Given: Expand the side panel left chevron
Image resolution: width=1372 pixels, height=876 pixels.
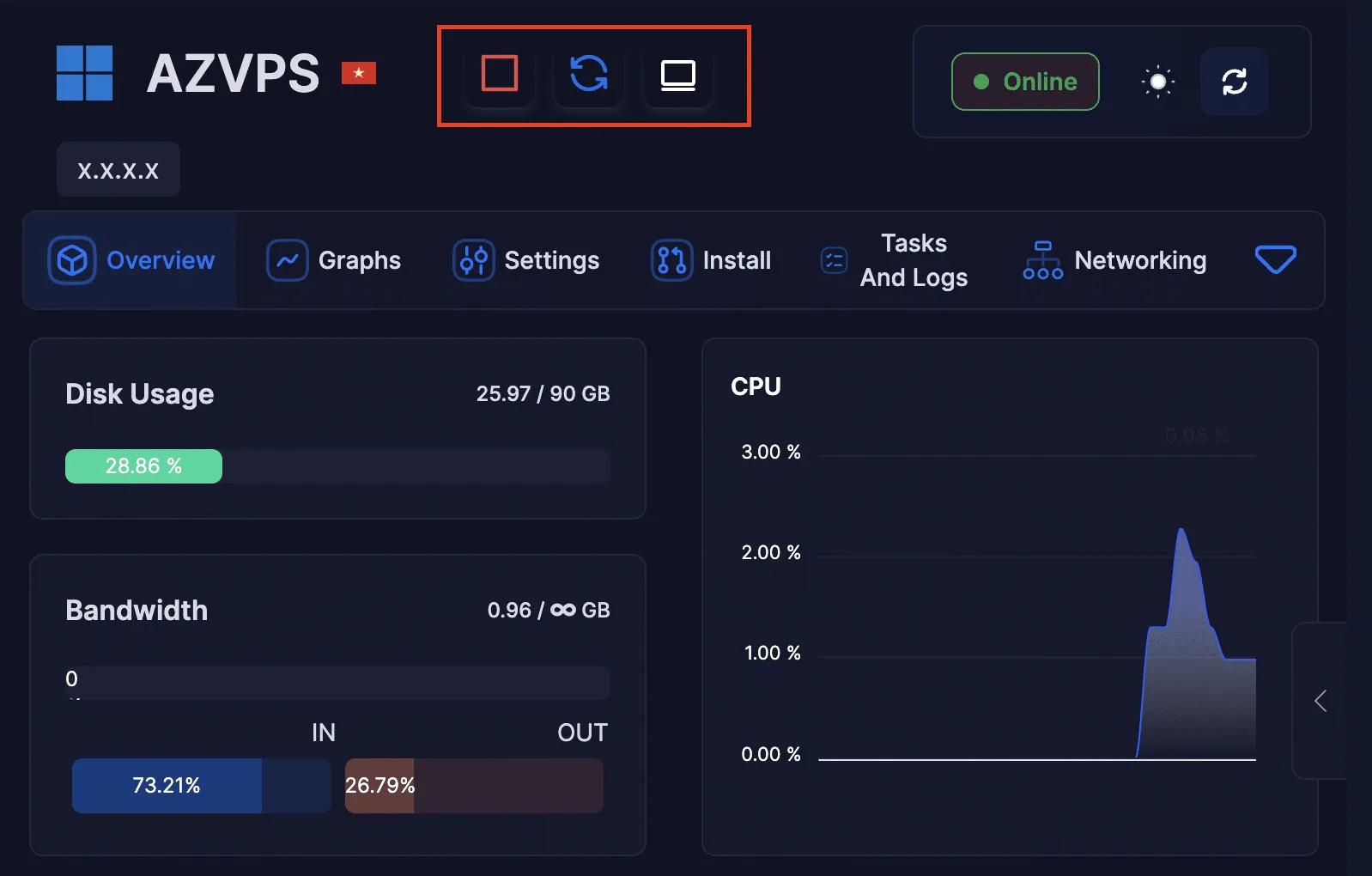Looking at the screenshot, I should point(1320,701).
